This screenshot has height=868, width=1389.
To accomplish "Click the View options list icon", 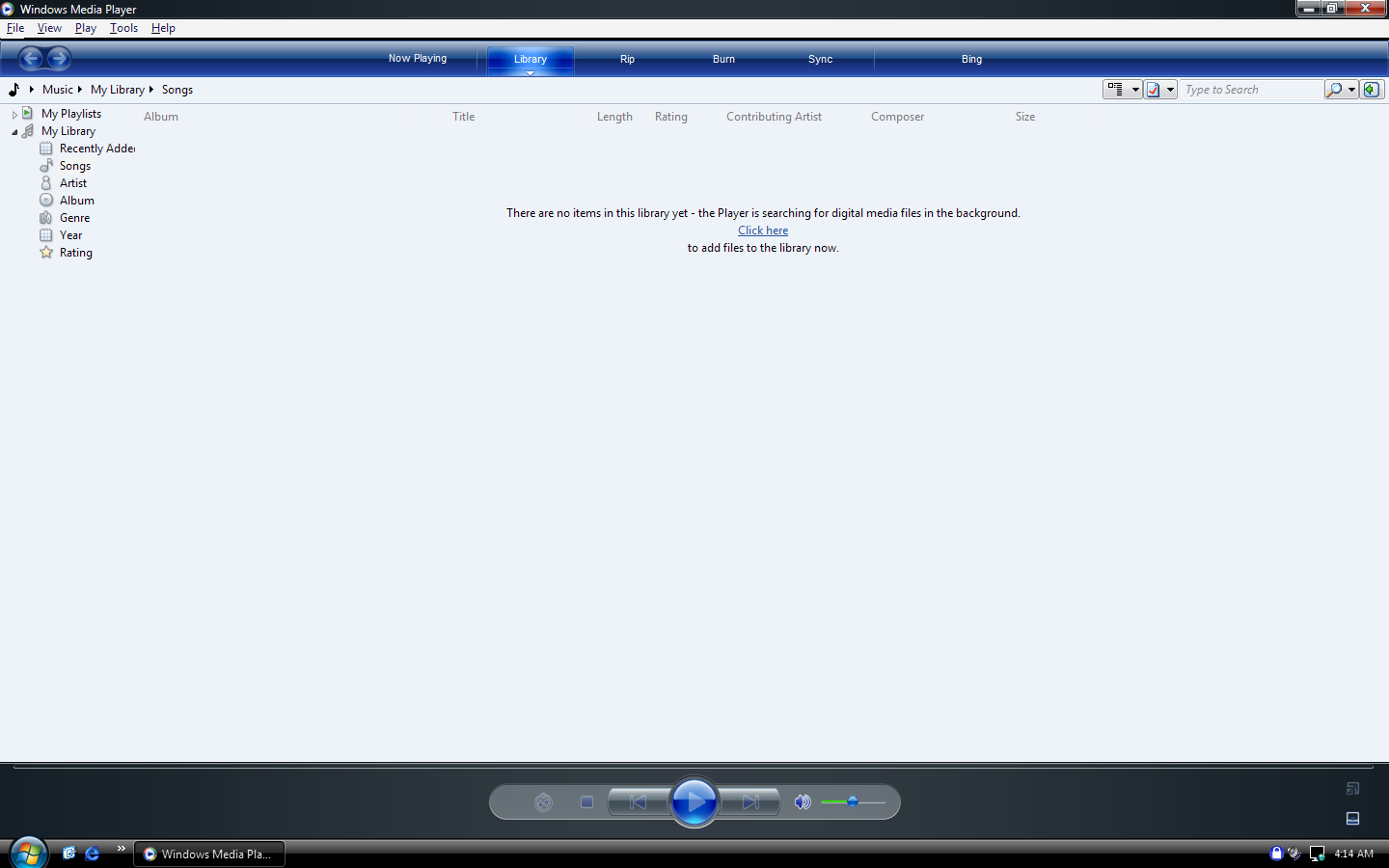I will [1116, 90].
